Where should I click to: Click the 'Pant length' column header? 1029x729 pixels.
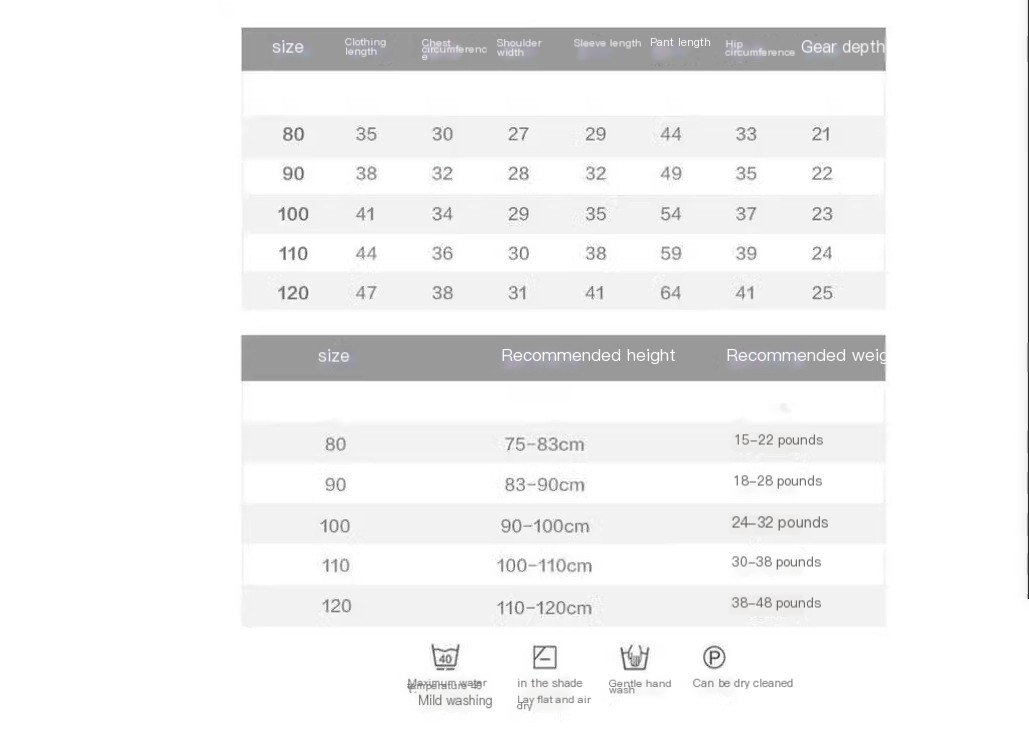point(680,42)
